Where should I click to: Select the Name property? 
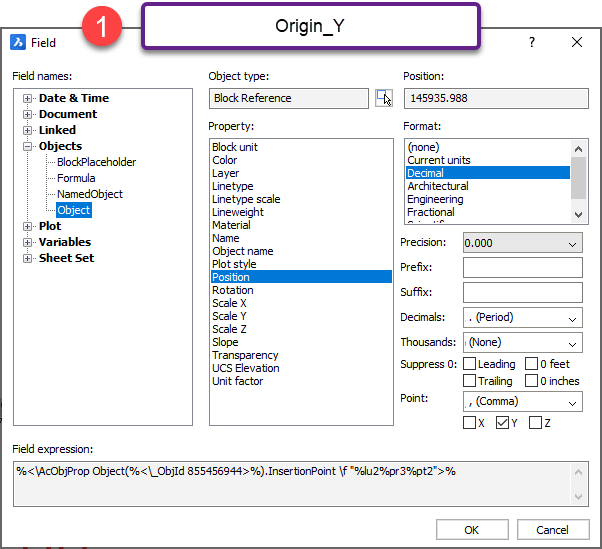click(301, 238)
